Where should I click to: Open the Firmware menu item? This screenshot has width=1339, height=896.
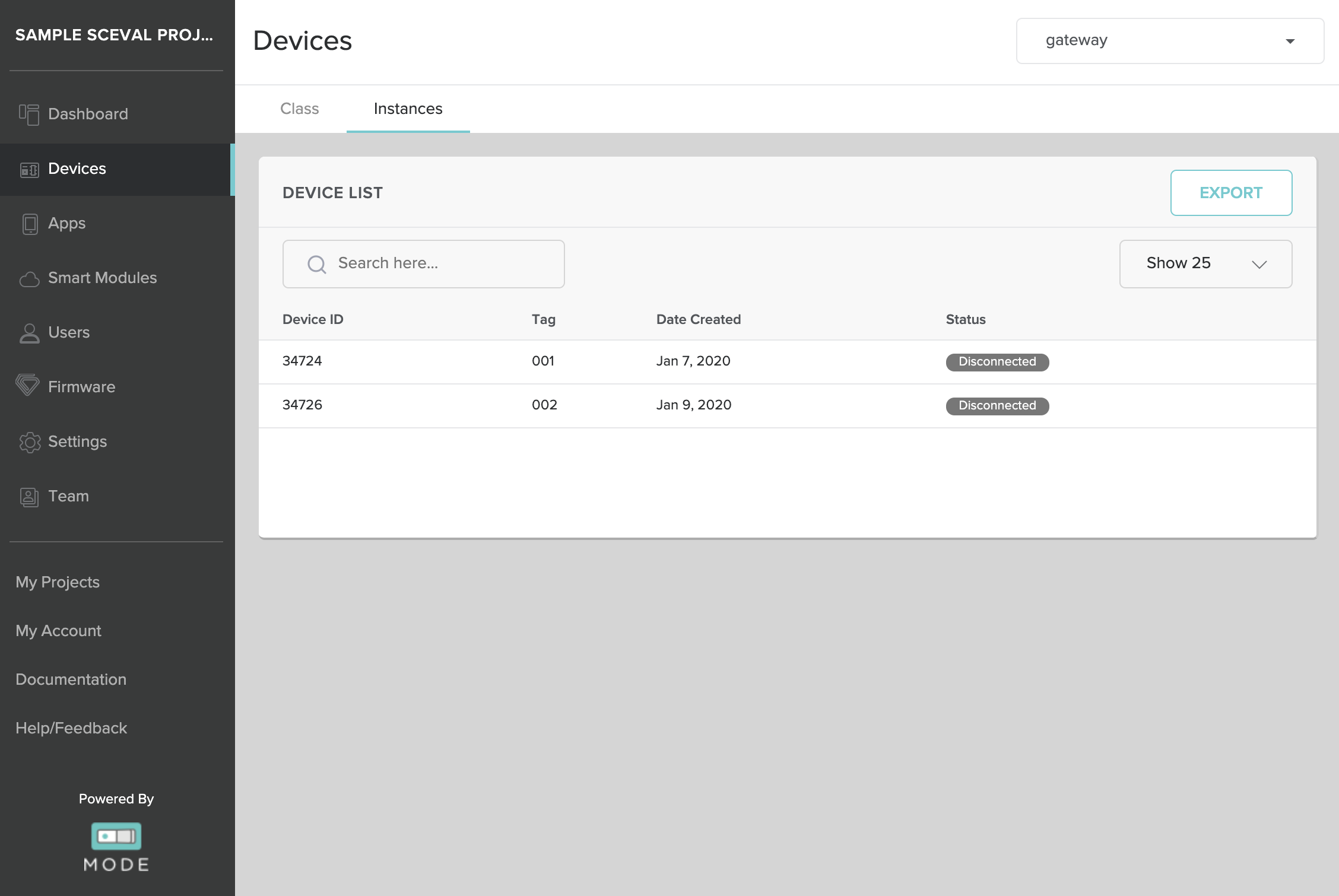(x=116, y=387)
